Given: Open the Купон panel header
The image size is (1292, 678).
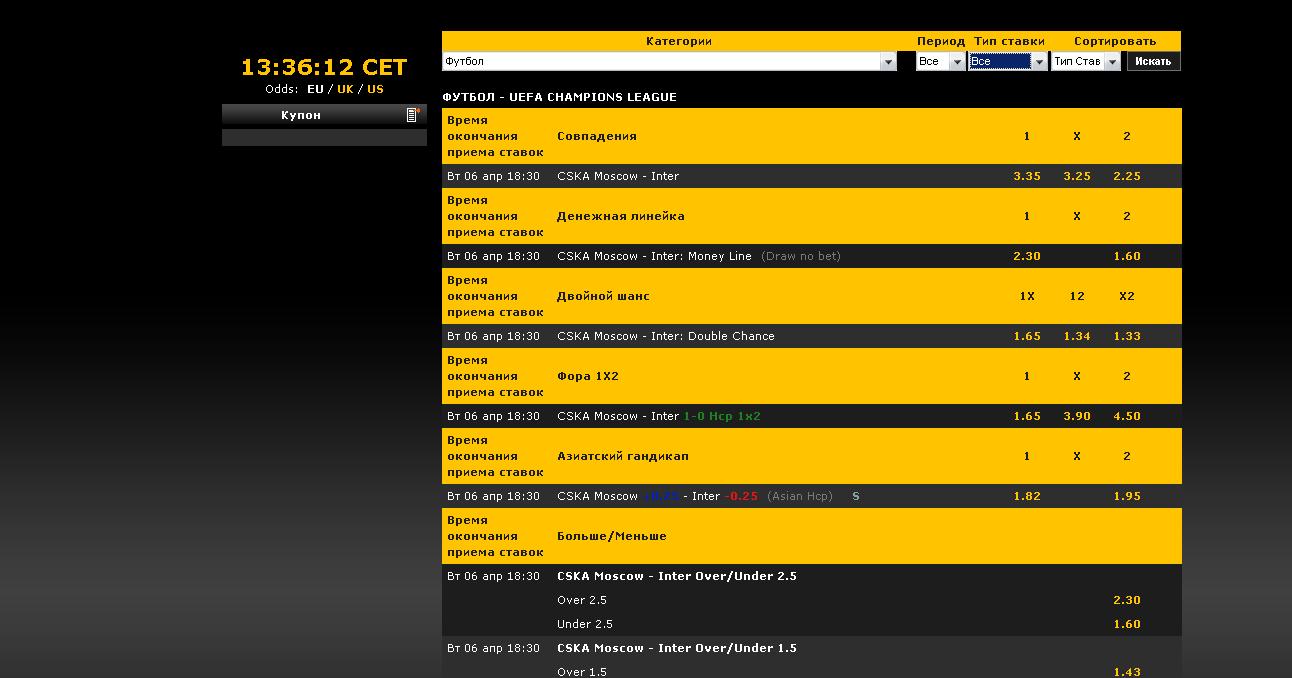Looking at the screenshot, I should 324,115.
